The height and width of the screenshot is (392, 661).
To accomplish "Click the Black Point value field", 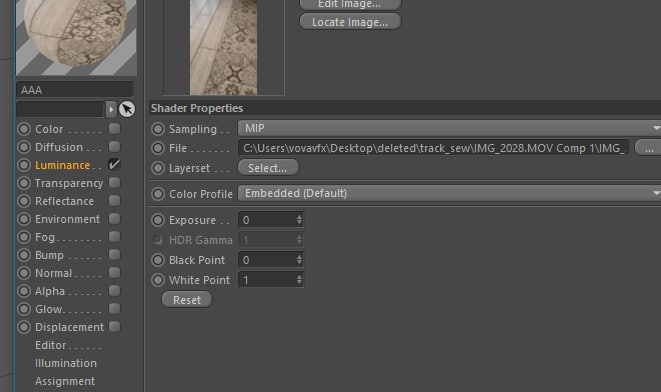I will pyautogui.click(x=267, y=260).
